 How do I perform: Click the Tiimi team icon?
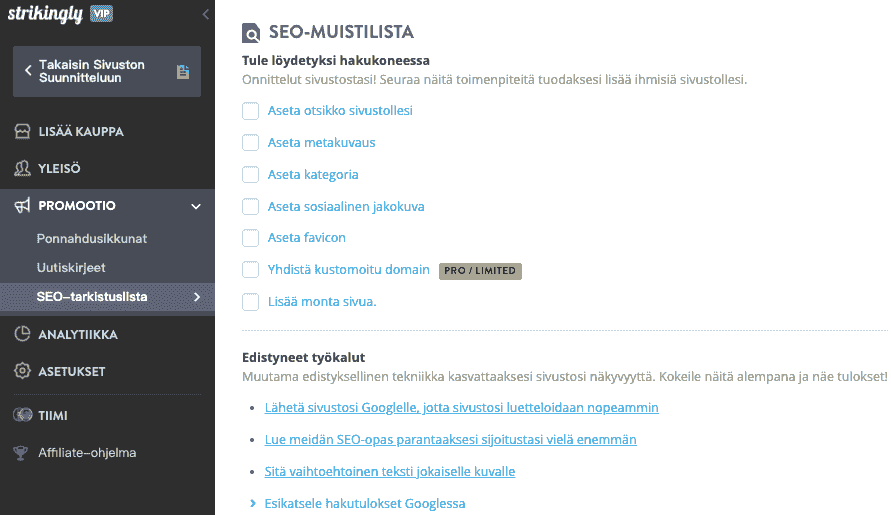tap(21, 415)
